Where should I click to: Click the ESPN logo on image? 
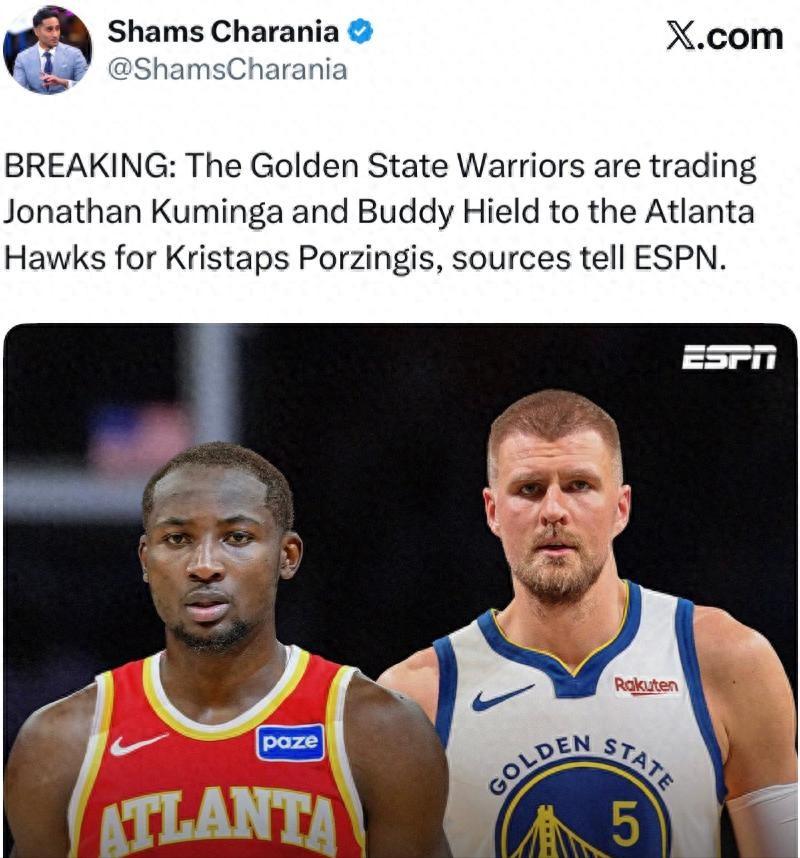click(x=729, y=357)
